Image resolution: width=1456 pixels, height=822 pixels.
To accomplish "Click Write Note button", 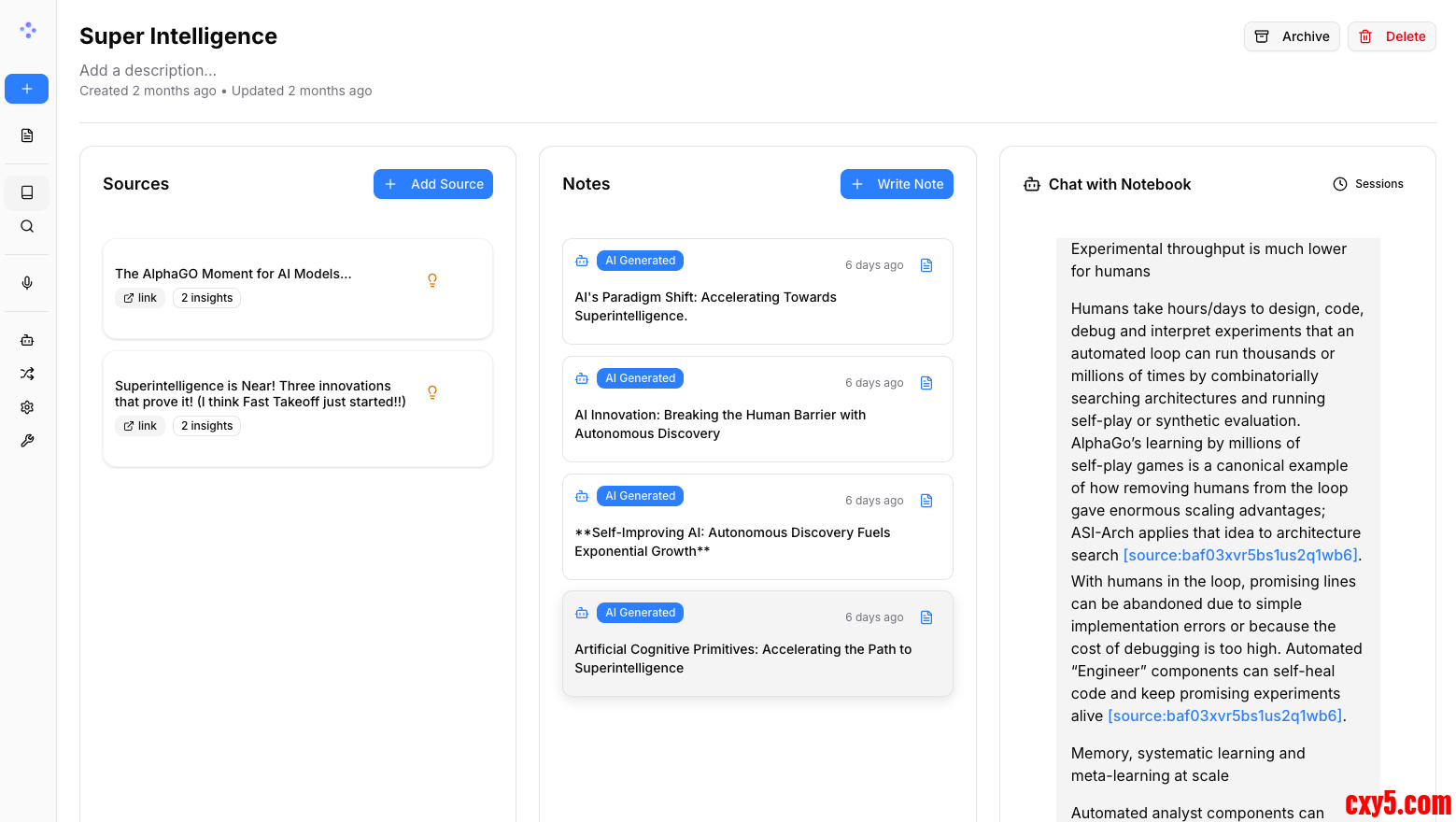I will pyautogui.click(x=897, y=184).
